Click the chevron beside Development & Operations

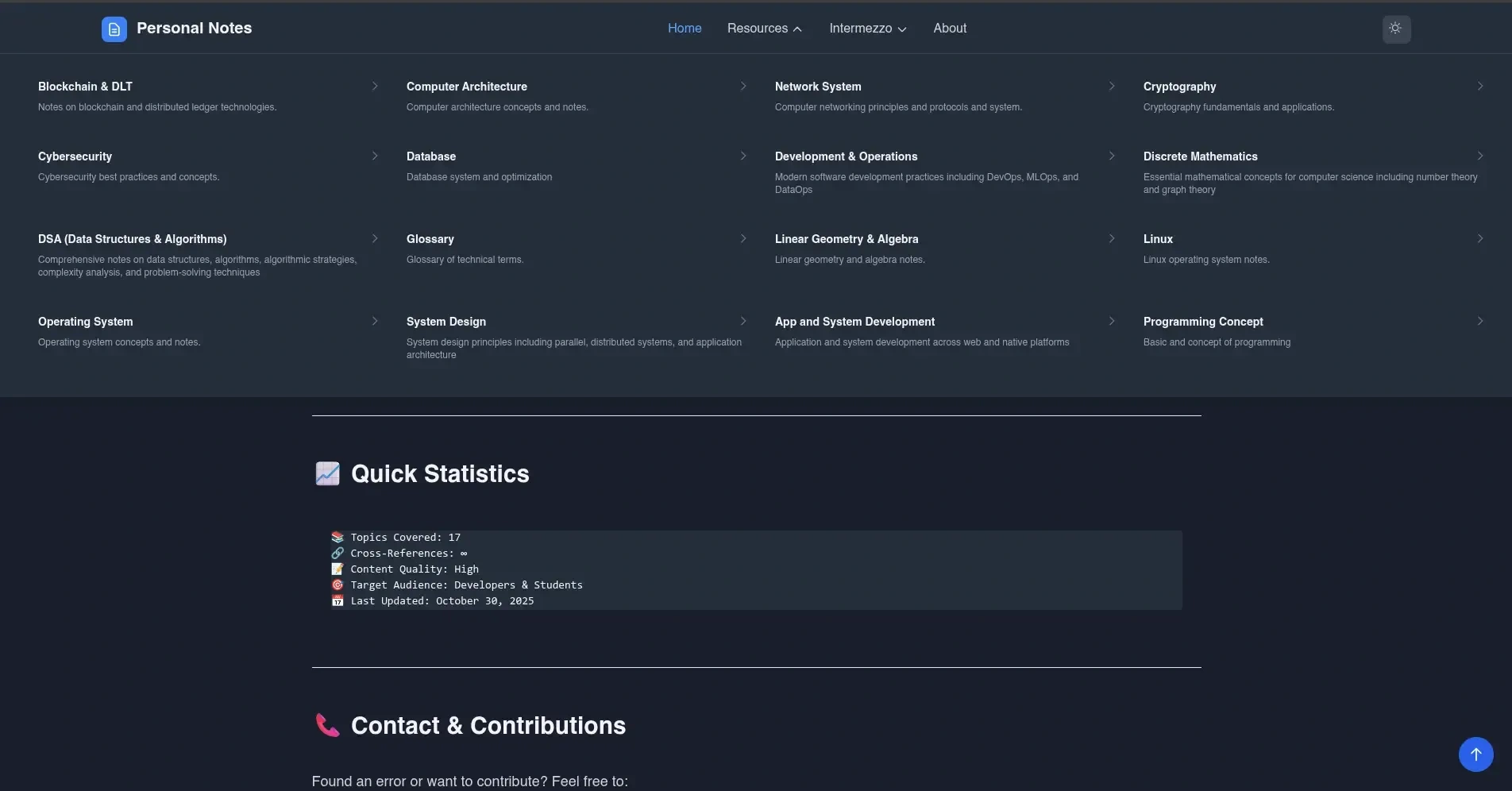click(1112, 156)
